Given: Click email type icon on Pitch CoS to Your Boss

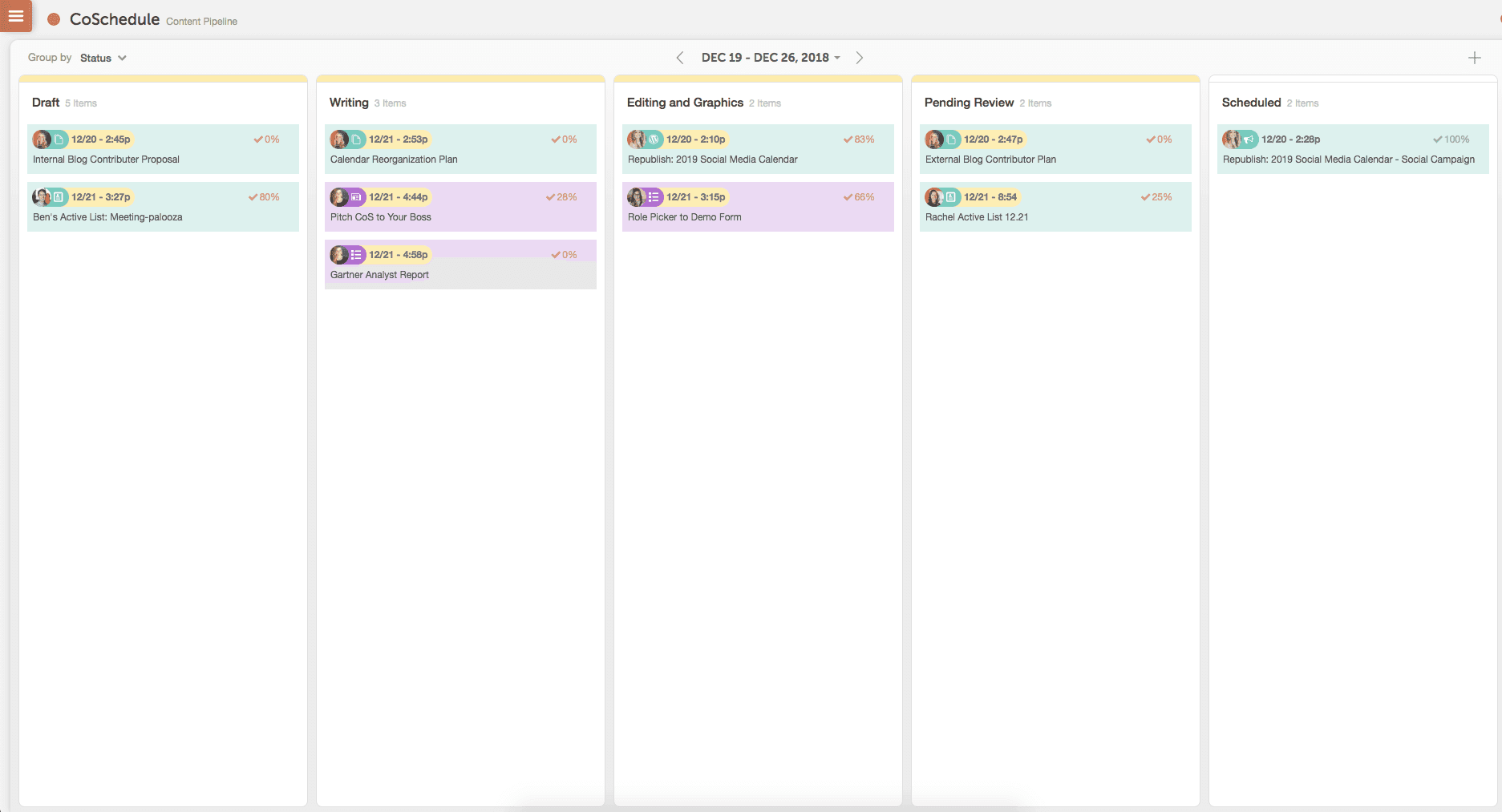Looking at the screenshot, I should tap(356, 197).
